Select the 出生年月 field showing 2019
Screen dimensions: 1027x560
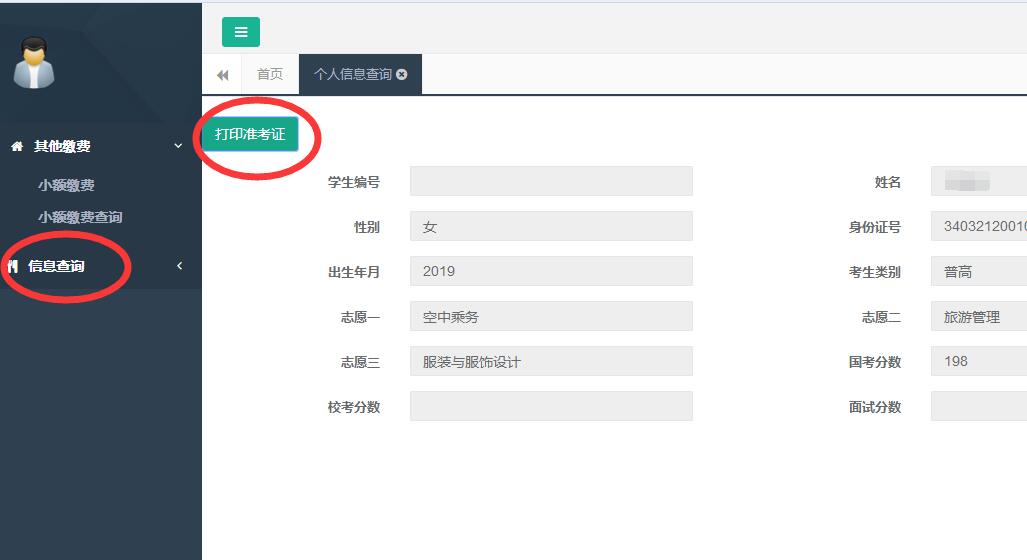point(551,271)
